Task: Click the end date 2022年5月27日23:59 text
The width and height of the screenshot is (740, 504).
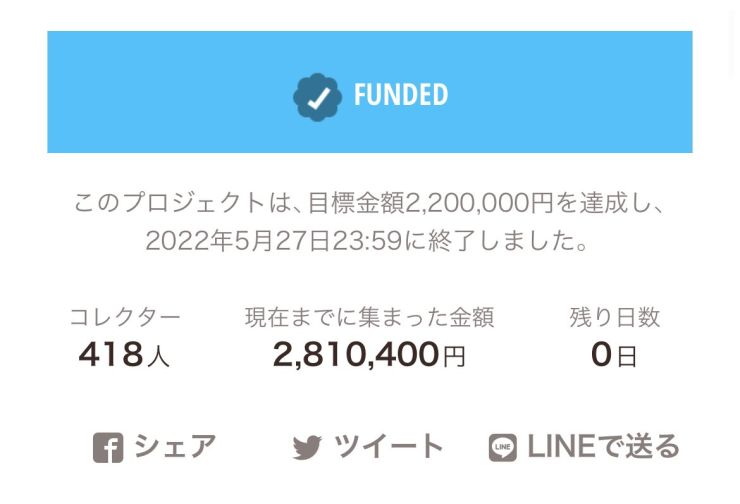Action: coord(274,241)
